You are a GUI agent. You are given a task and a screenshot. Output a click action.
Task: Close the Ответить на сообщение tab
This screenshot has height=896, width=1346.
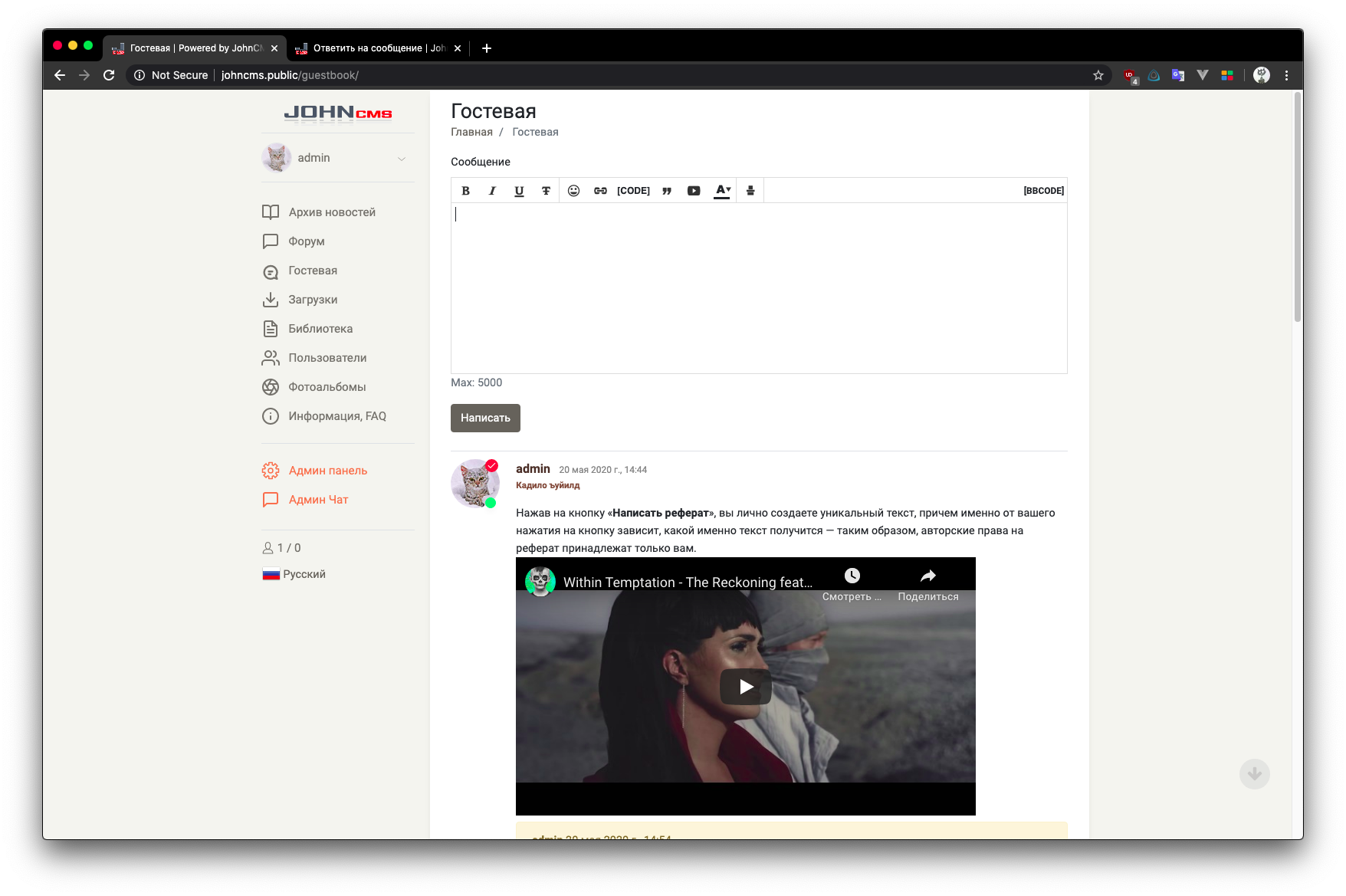point(458,48)
